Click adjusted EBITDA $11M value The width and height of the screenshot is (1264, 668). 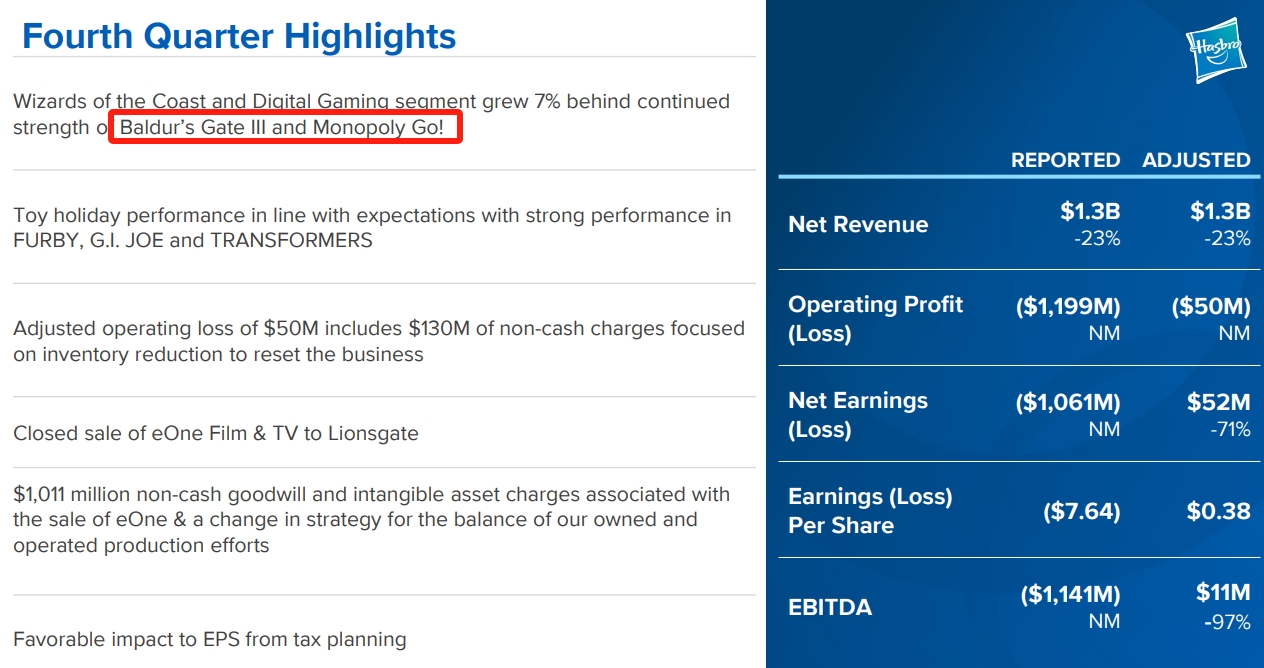click(x=1223, y=594)
